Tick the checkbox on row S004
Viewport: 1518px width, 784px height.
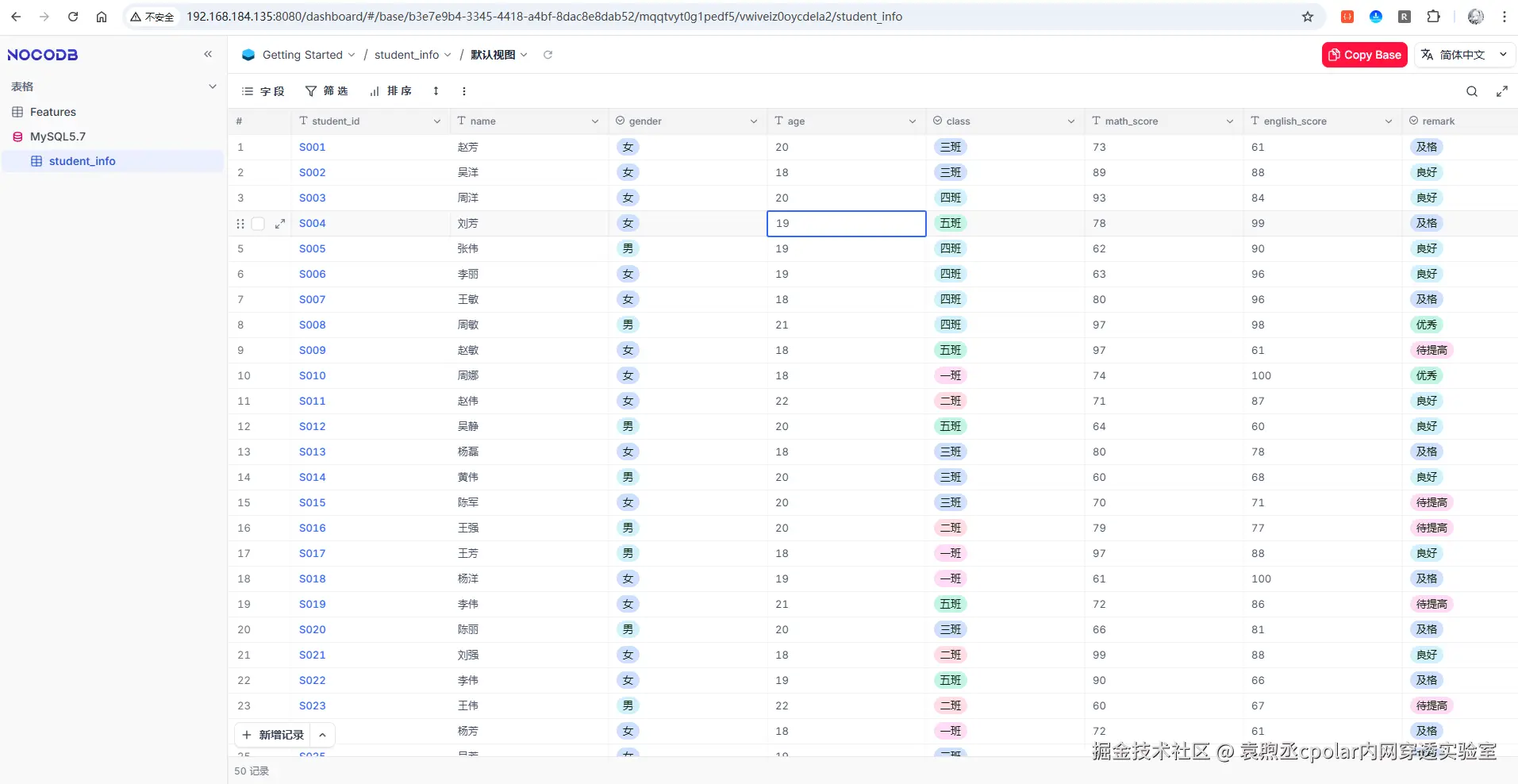(258, 224)
